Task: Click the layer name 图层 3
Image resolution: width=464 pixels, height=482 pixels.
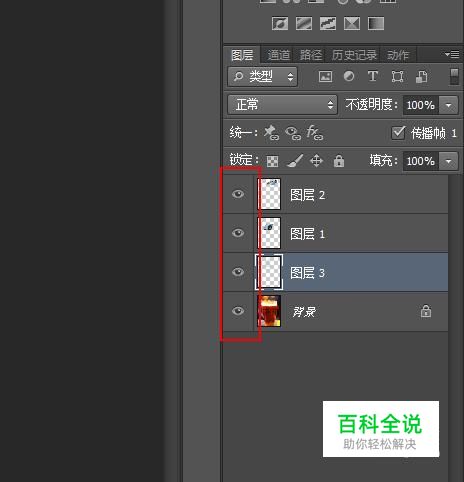Action: tap(307, 273)
